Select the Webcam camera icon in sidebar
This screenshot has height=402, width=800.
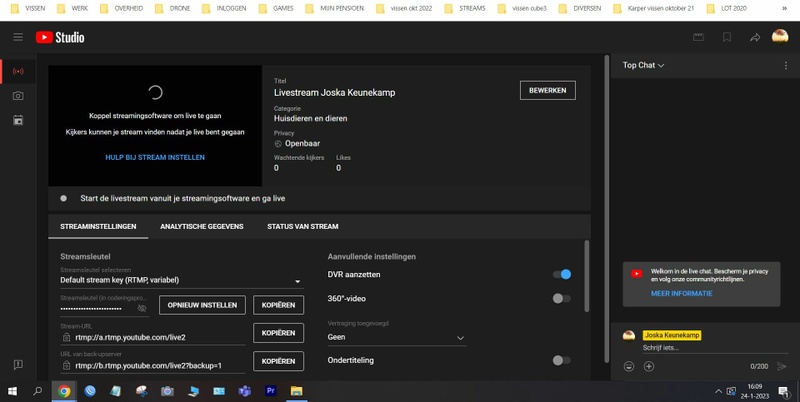18,96
